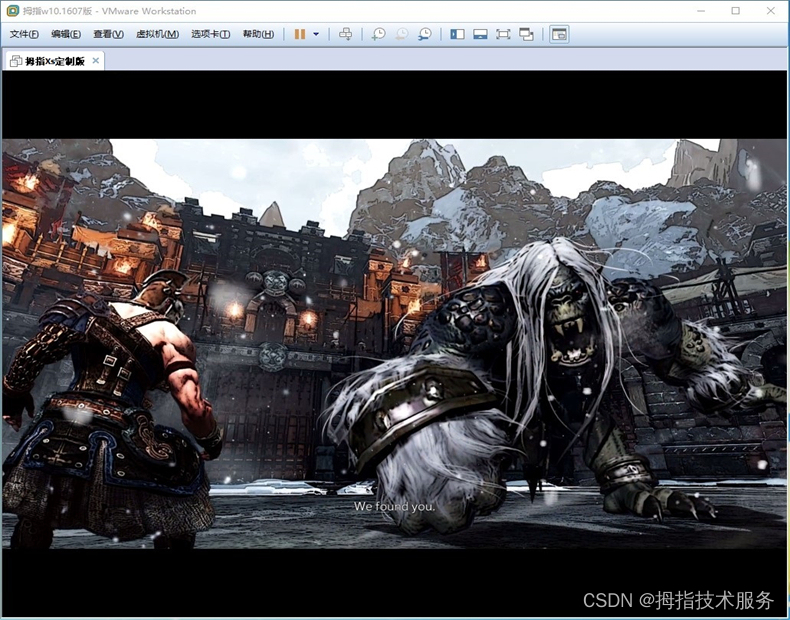Enter full screen mode icon

click(x=503, y=34)
